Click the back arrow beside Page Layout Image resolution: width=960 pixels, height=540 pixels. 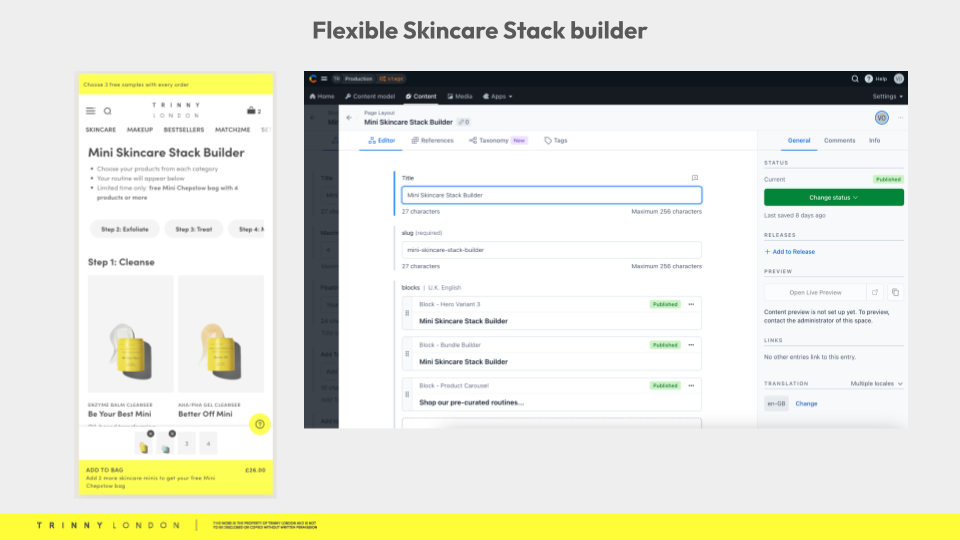(349, 118)
